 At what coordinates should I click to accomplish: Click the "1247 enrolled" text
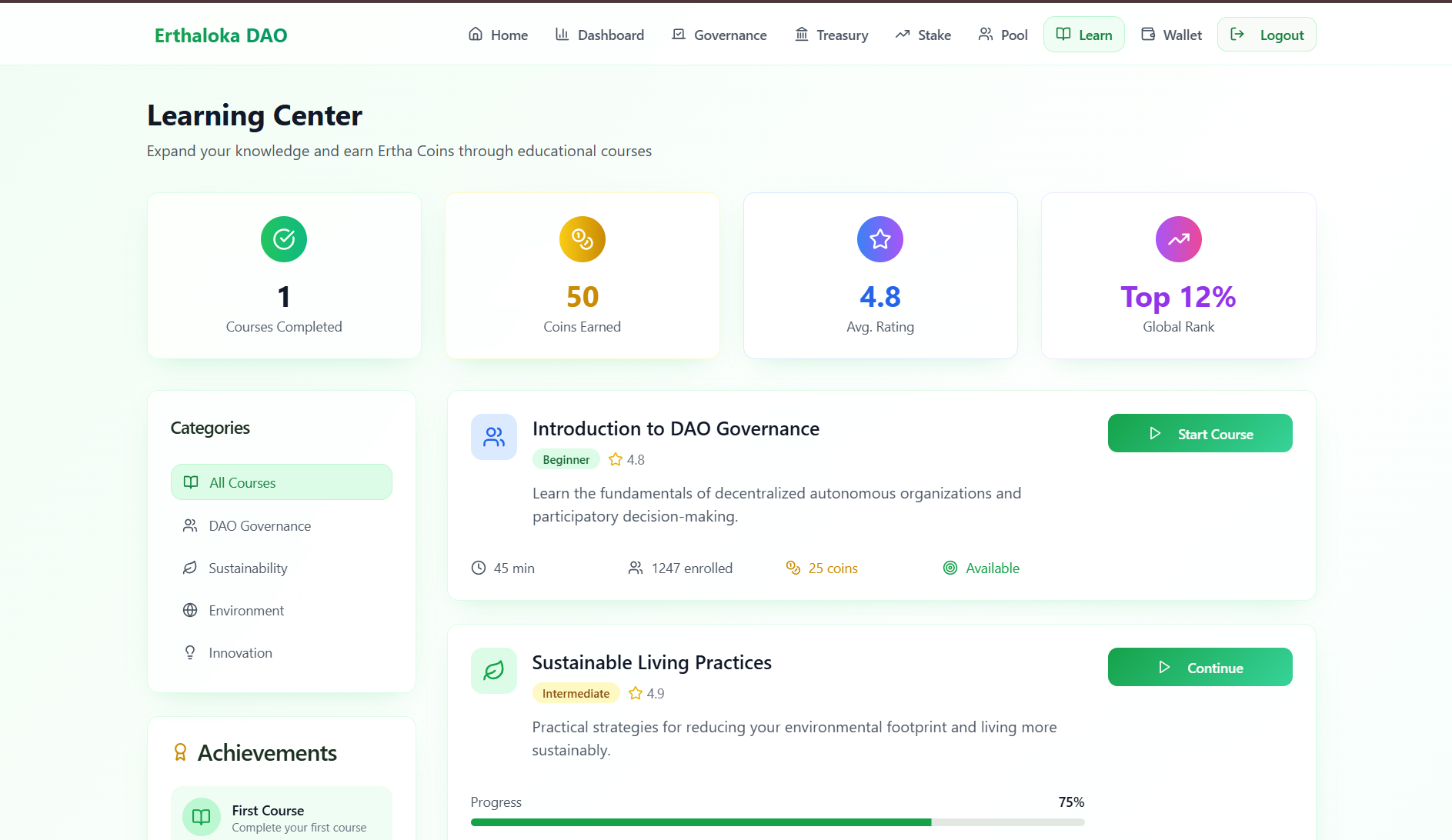692,568
